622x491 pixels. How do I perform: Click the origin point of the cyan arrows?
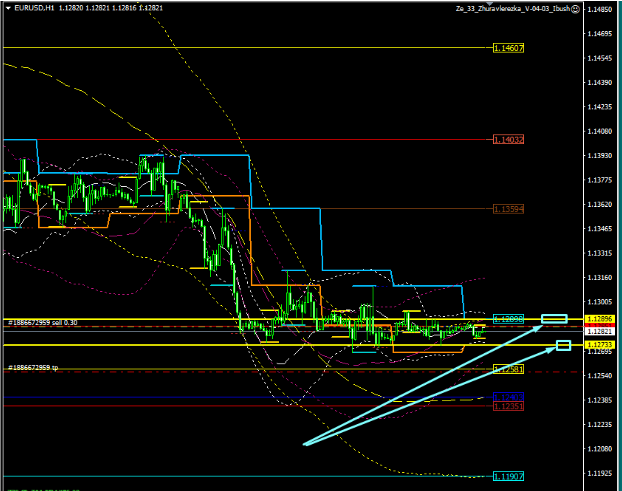[304, 443]
